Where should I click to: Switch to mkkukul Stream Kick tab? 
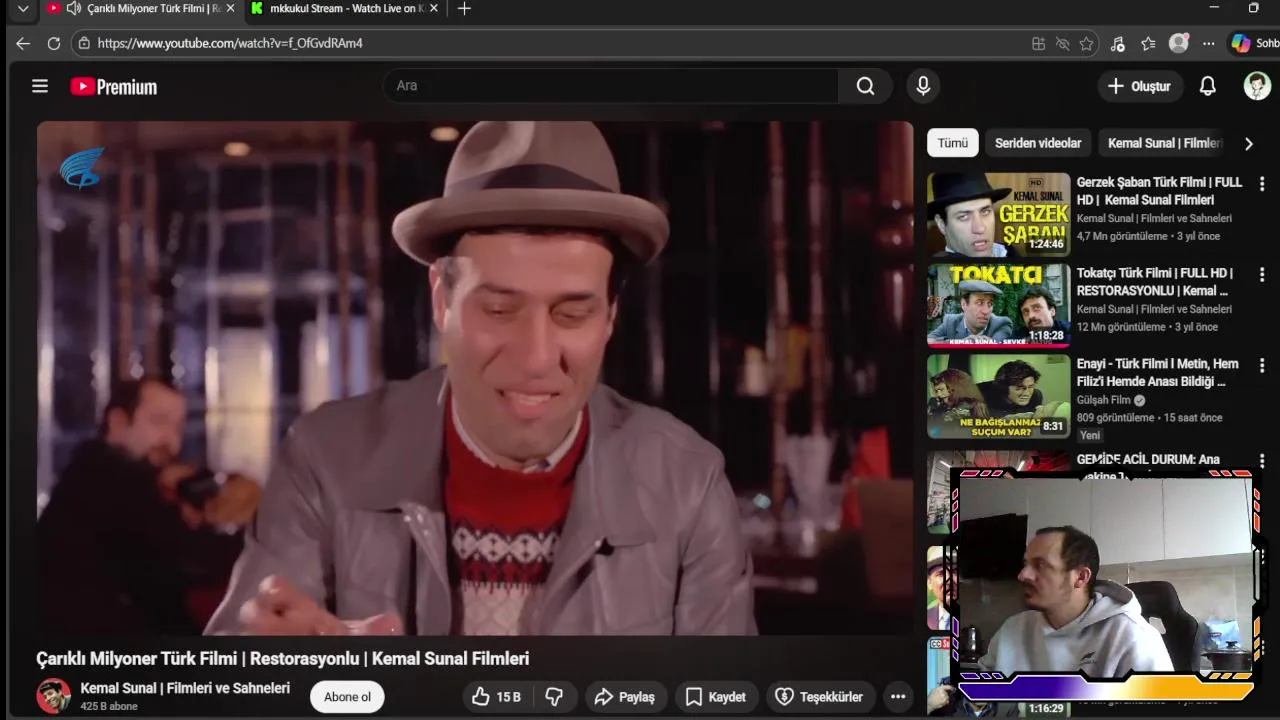click(345, 9)
